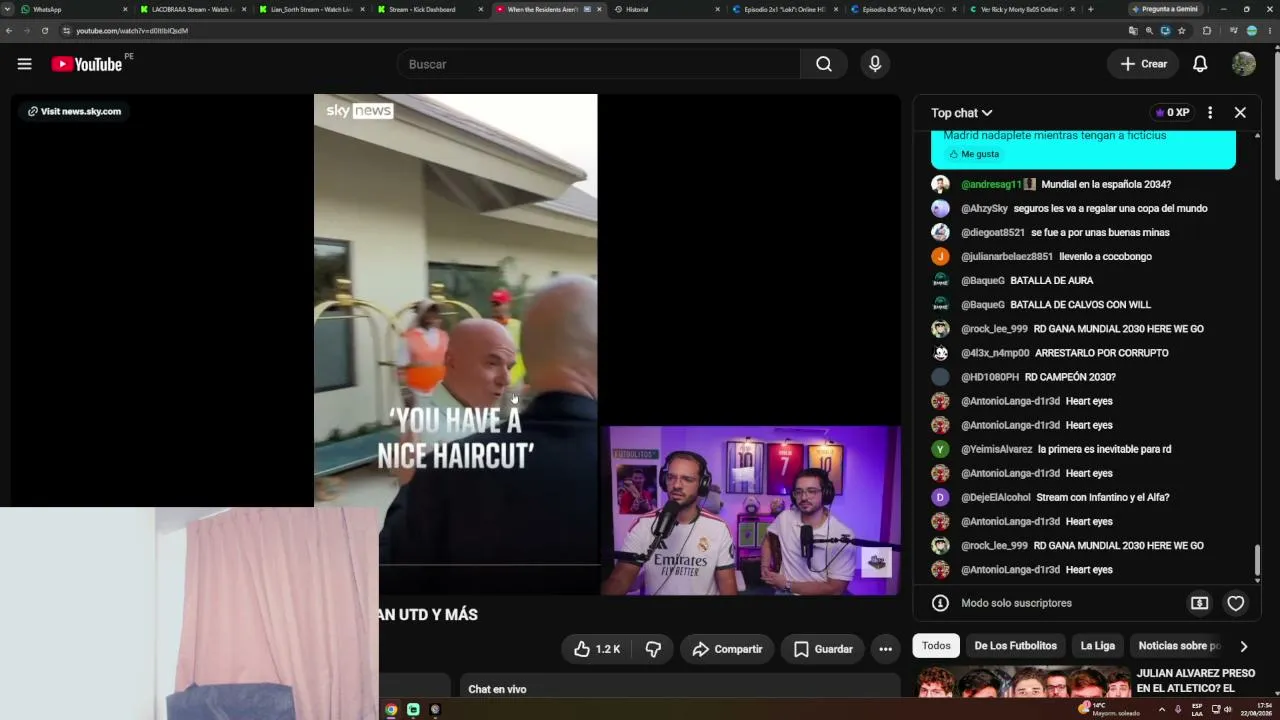Save the video with Guardar
Viewport: 1280px width, 720px height.
click(823, 649)
